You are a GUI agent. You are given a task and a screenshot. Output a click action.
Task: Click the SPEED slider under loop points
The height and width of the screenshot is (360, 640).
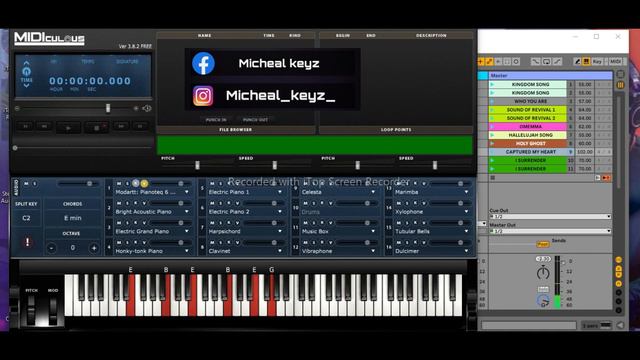click(x=435, y=165)
